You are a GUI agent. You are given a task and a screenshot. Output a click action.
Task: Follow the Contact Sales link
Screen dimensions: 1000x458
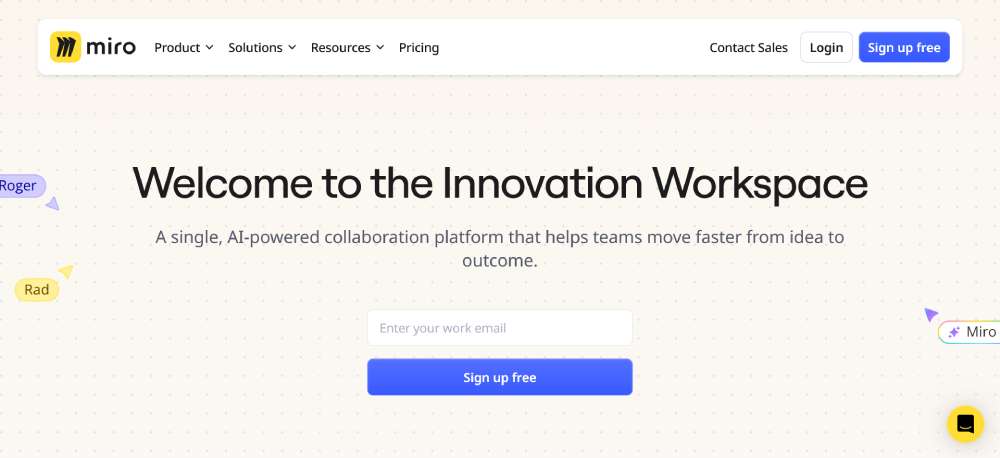(749, 47)
